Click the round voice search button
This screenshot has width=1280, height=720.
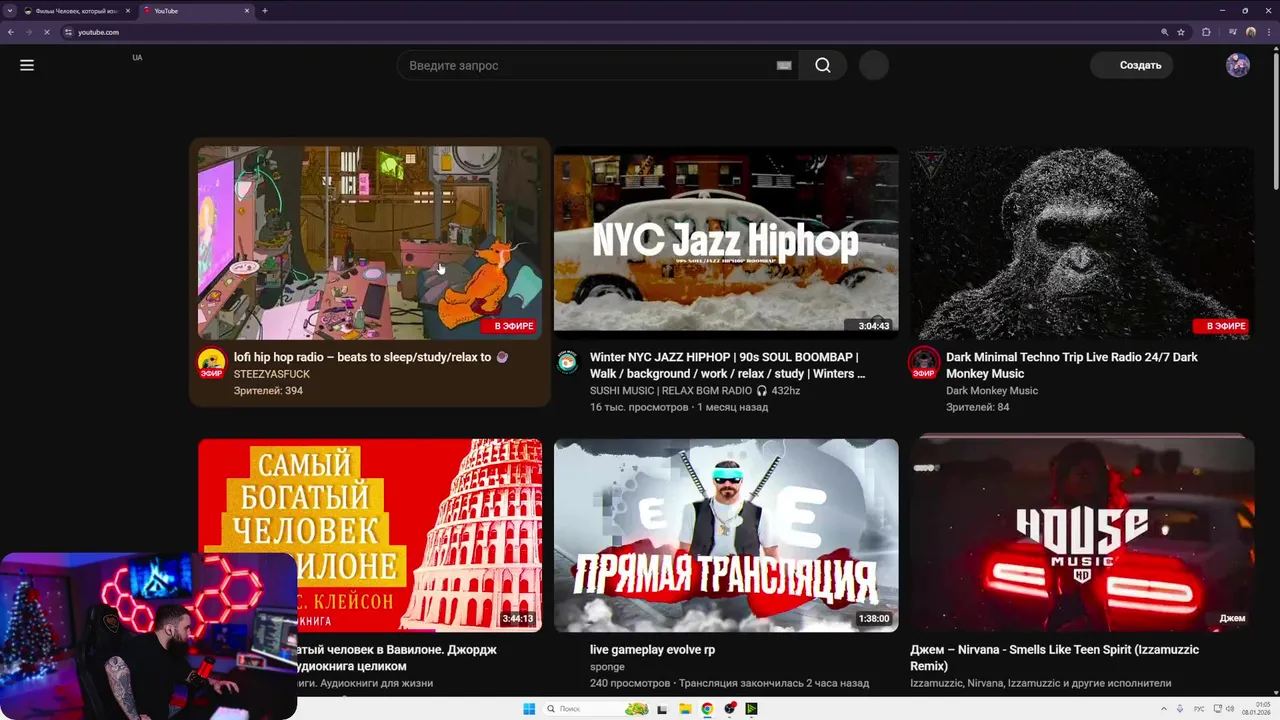coord(874,65)
